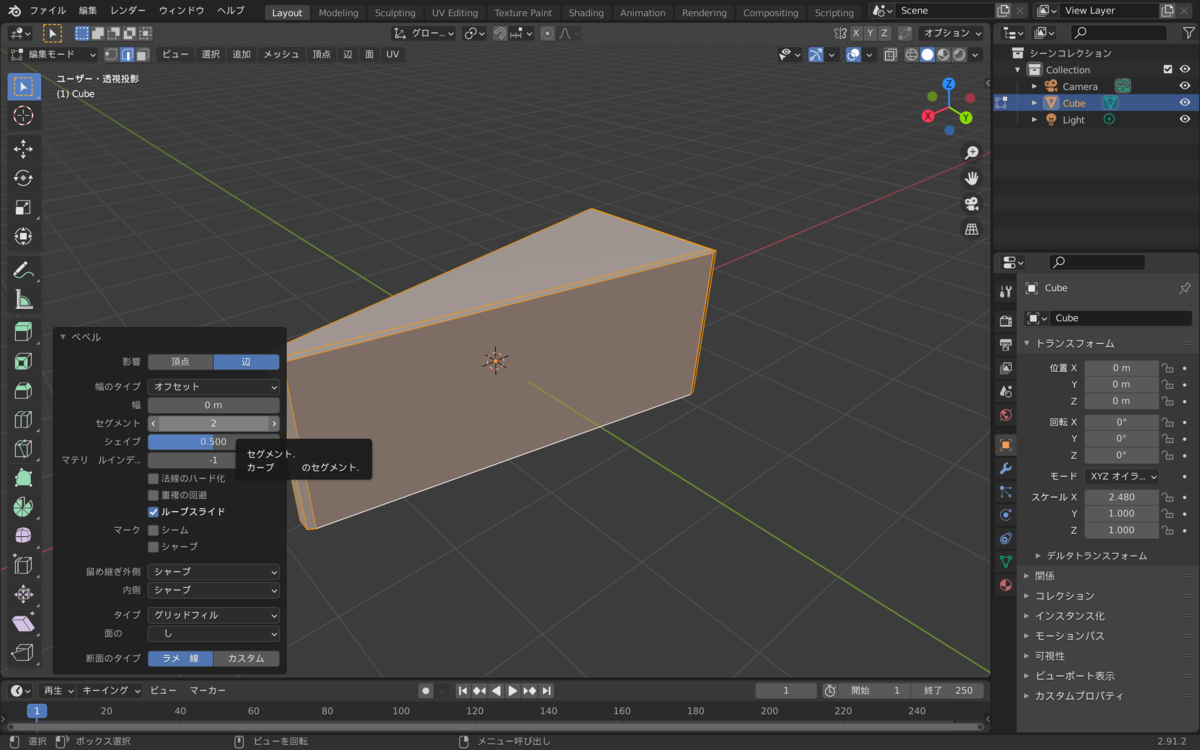Image resolution: width=1200 pixels, height=750 pixels.
Task: Enable the シーム mark checkbox
Action: pos(154,530)
